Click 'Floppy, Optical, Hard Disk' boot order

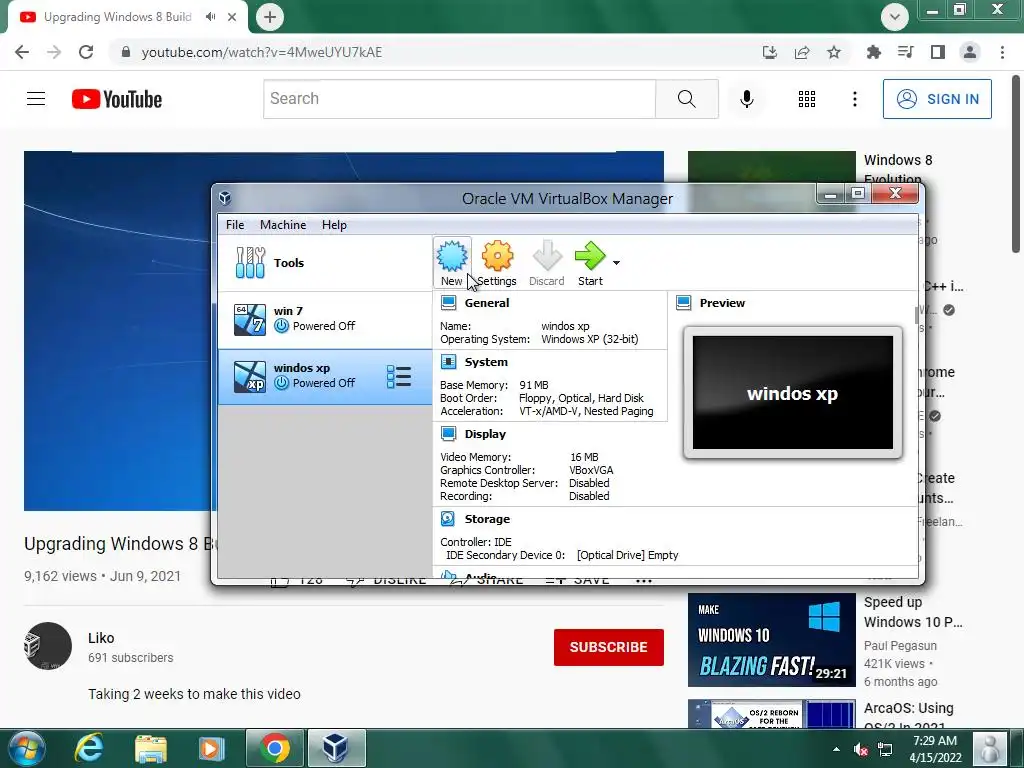[581, 398]
